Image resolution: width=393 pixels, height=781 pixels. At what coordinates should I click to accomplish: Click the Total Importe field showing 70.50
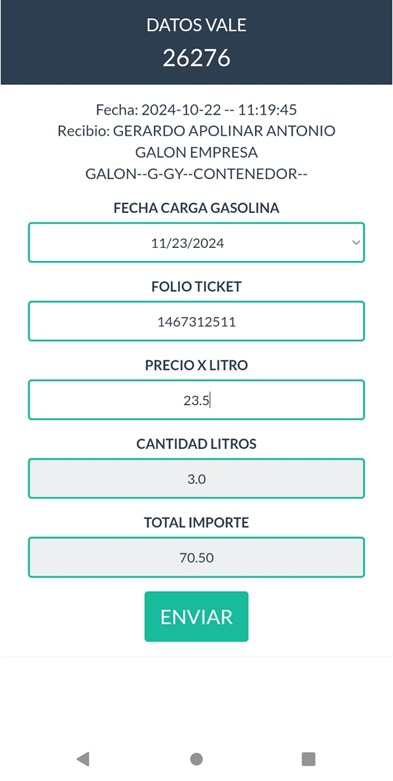tap(196, 557)
